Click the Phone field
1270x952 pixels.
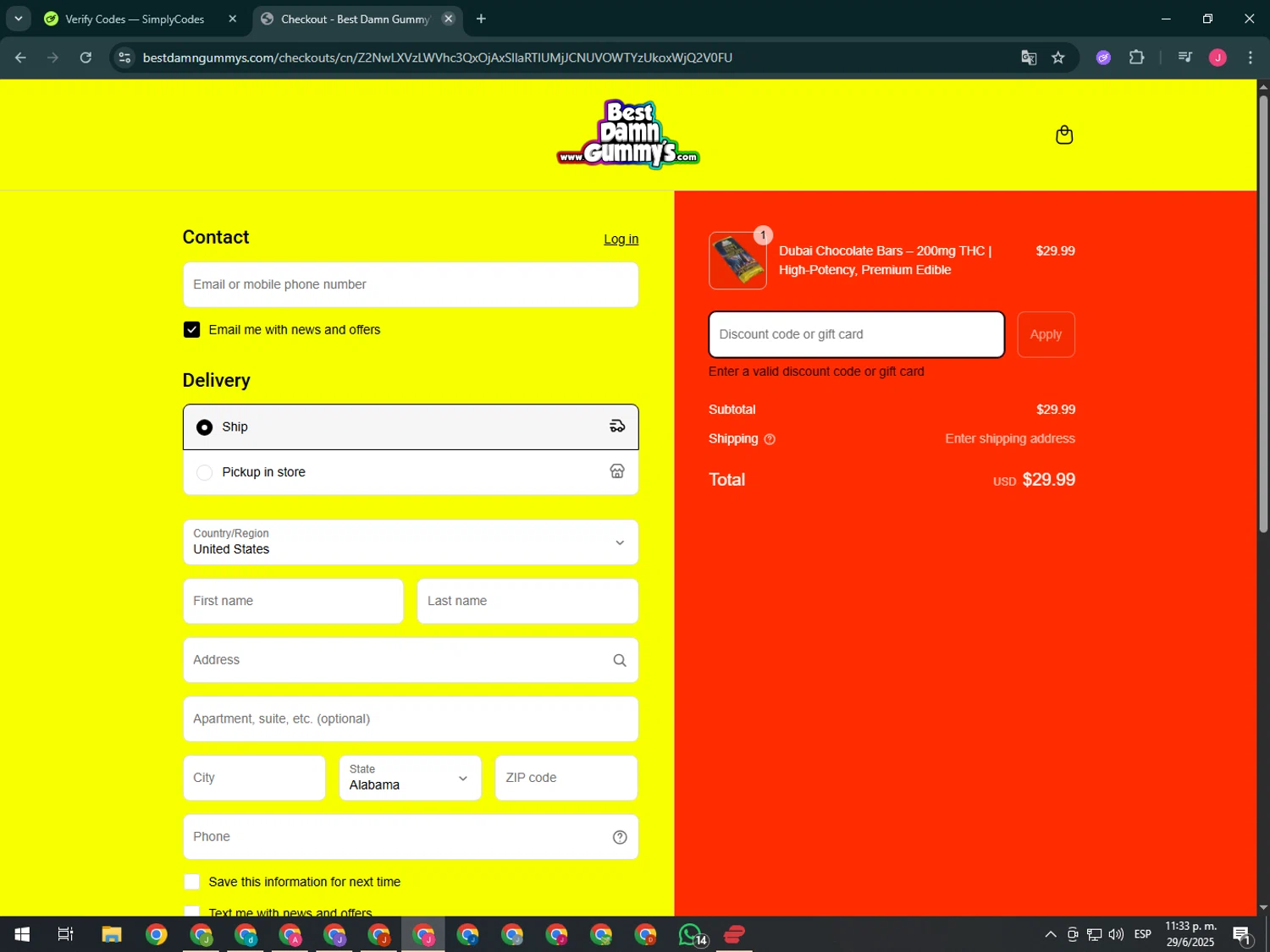[x=411, y=837]
